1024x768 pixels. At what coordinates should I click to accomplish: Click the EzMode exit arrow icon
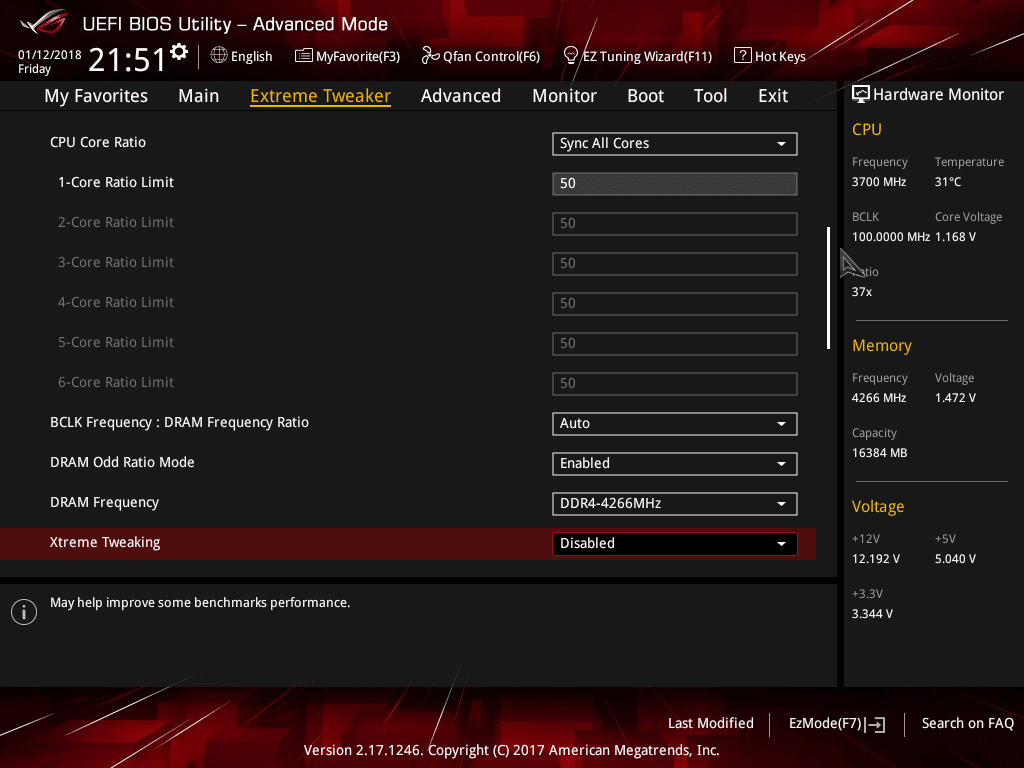coord(875,724)
